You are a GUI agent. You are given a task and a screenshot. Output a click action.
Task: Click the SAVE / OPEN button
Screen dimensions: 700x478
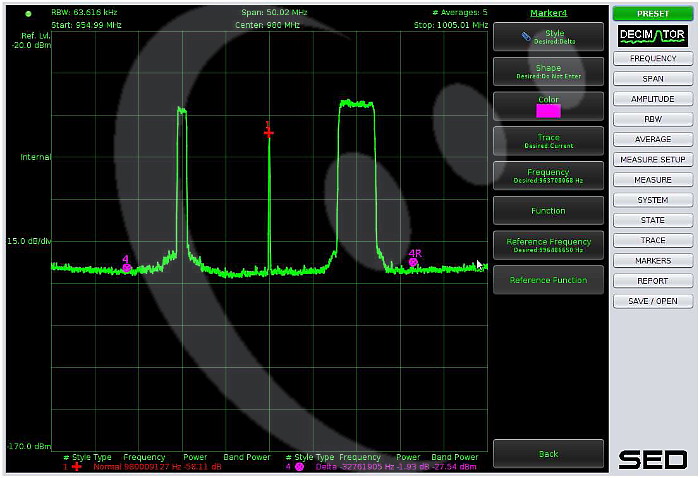(x=652, y=301)
